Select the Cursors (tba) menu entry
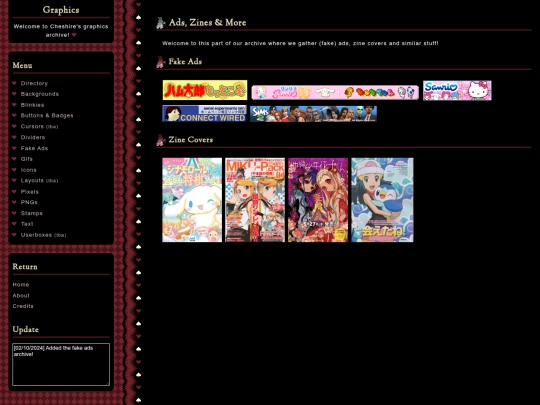This screenshot has height=405, width=540. (x=39, y=126)
